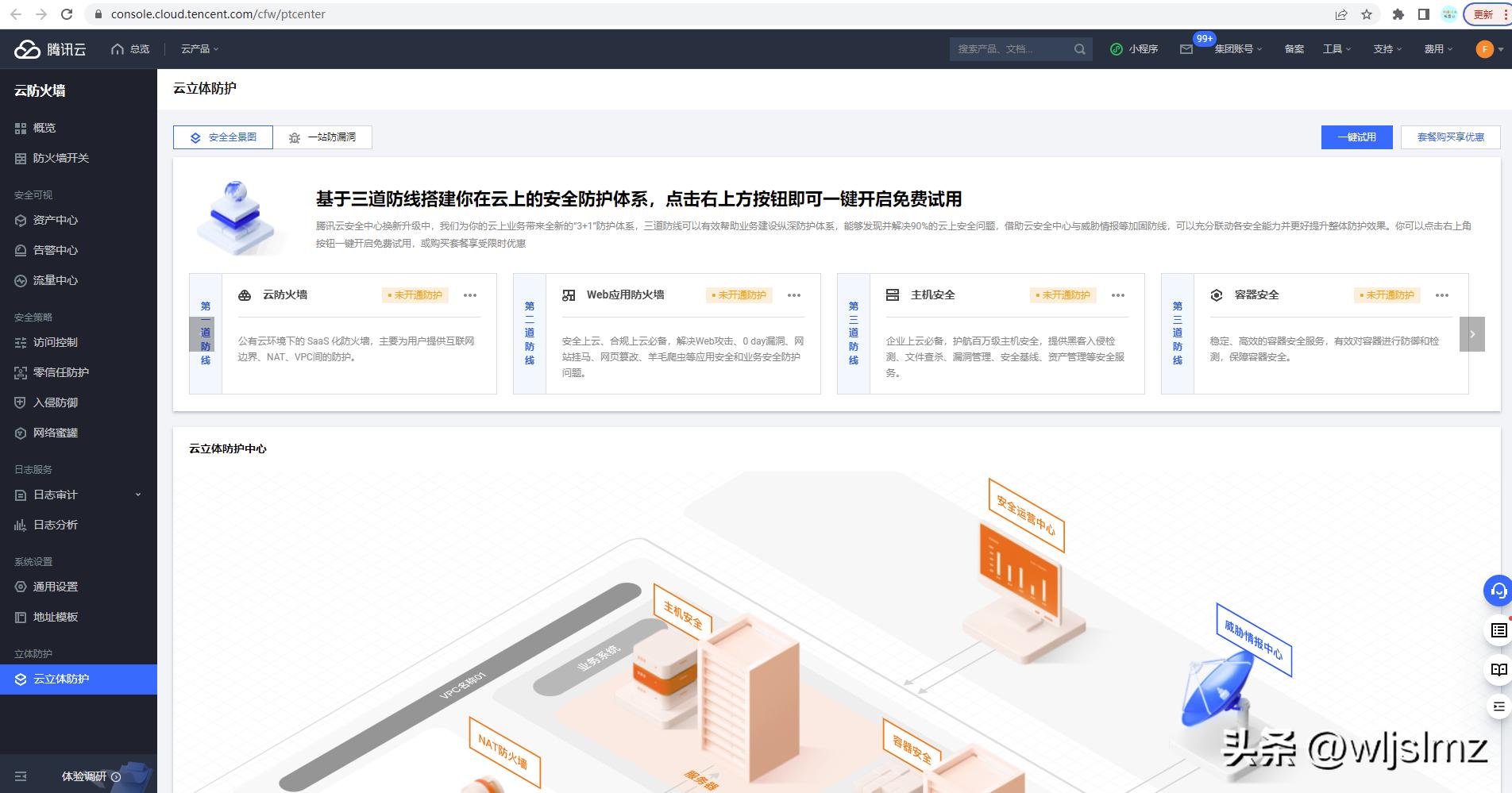Screen dimensions: 1512x793
Task: Open 告警中心 via its bell icon
Action: coord(20,250)
